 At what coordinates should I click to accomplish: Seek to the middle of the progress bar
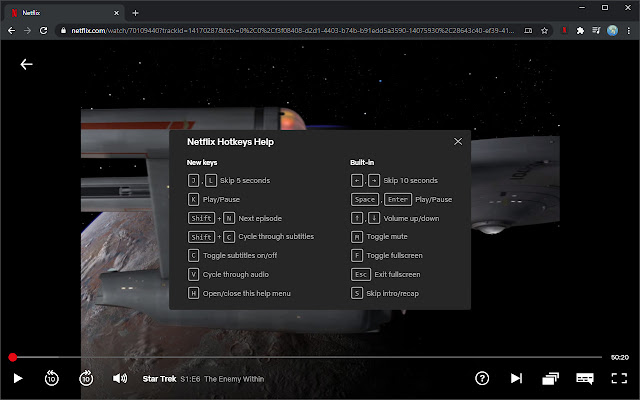[x=305, y=357]
